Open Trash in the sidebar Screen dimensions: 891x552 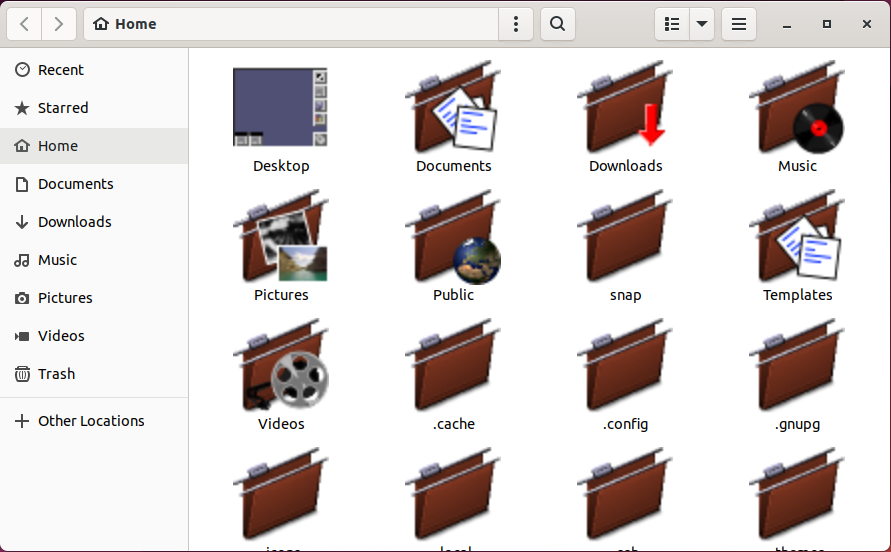click(94, 374)
